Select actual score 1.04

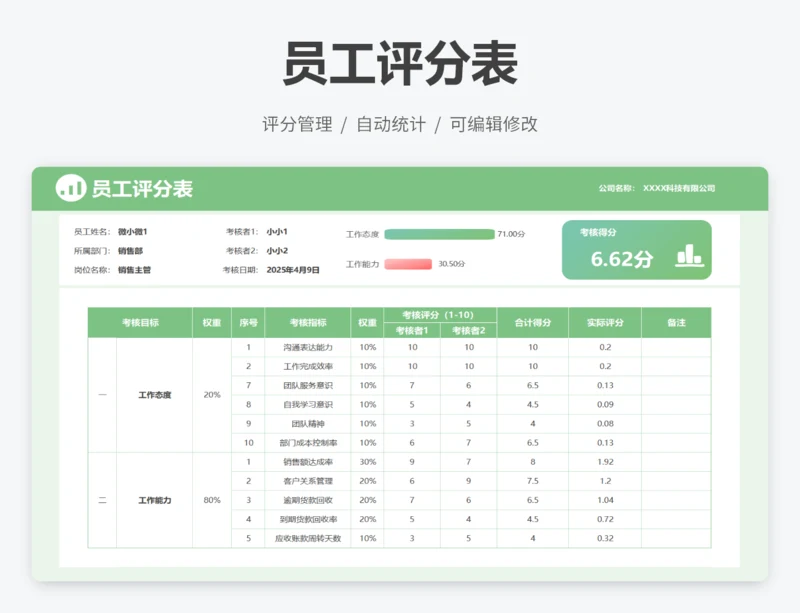click(605, 500)
